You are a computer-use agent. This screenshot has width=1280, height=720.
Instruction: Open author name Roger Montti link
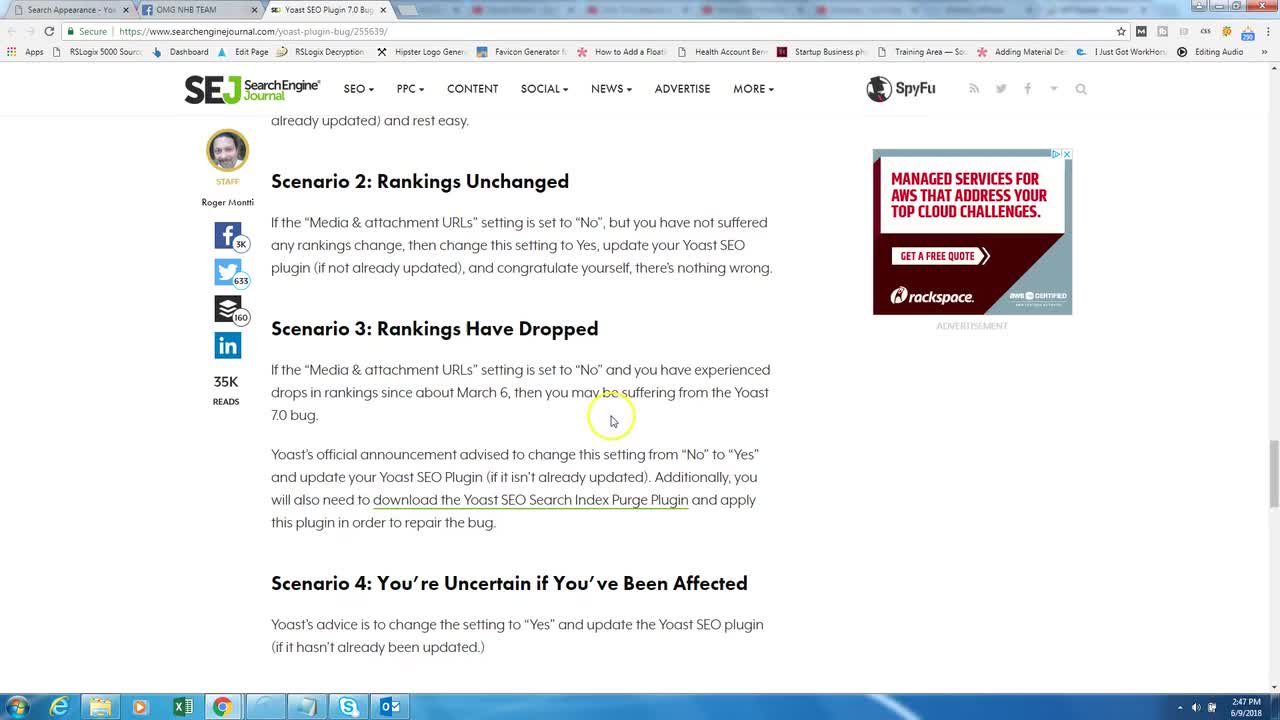[227, 202]
